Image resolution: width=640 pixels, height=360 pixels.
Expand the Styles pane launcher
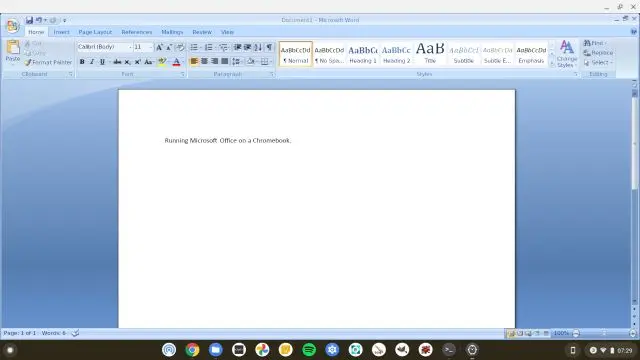coord(576,74)
